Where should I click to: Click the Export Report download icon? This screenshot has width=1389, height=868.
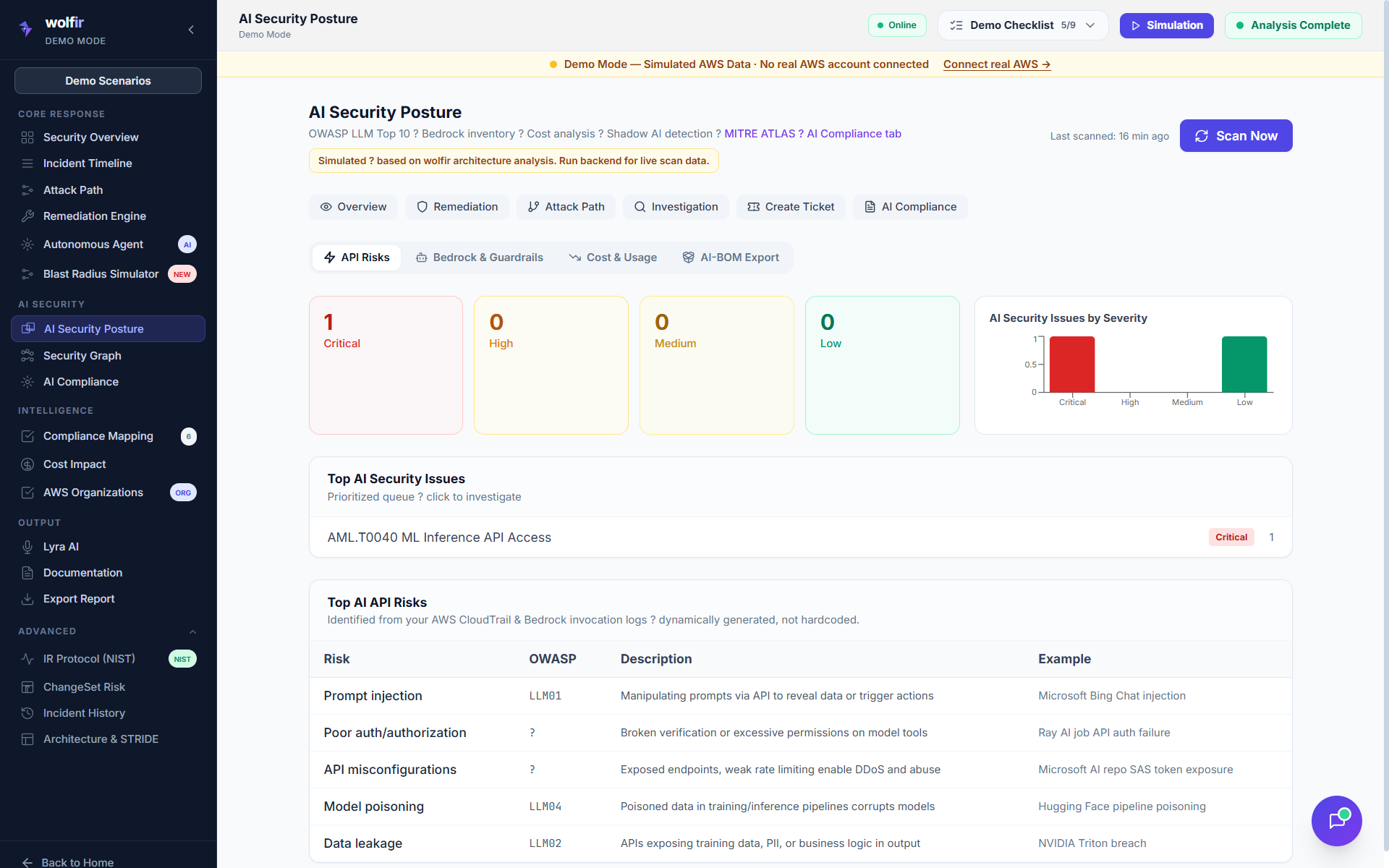[27, 599]
